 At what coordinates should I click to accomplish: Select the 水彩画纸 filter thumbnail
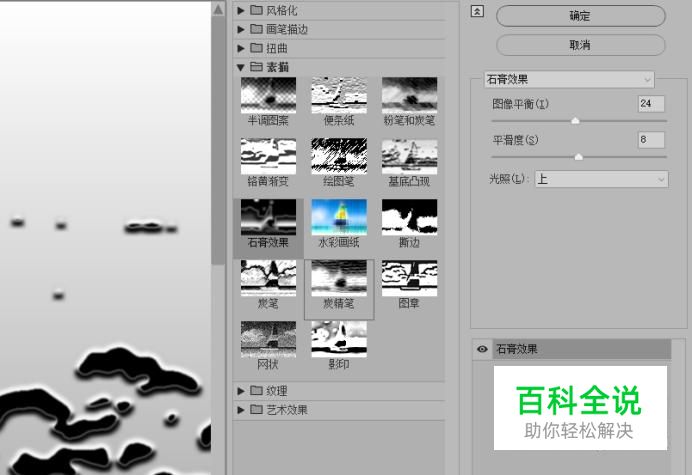click(x=339, y=217)
